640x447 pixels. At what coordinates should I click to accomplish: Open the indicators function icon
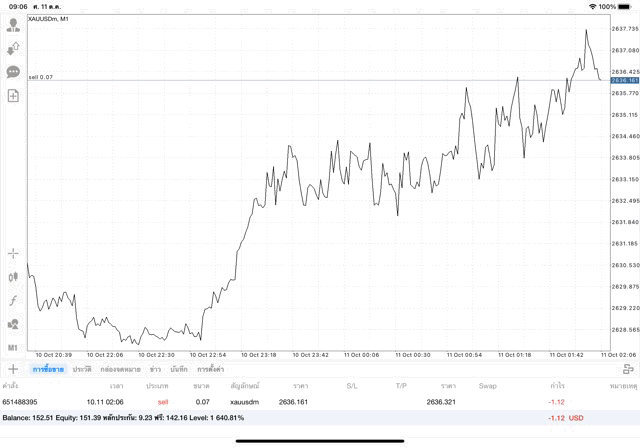13,300
